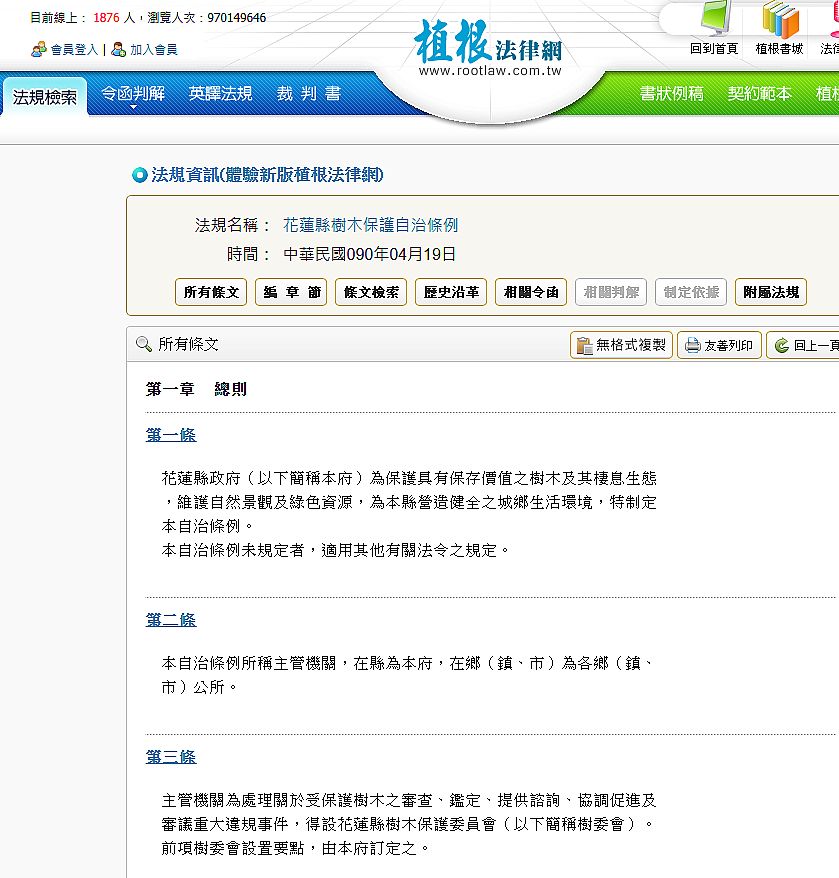Click the 所有條文 button
Image resolution: width=839 pixels, height=878 pixels.
210,292
